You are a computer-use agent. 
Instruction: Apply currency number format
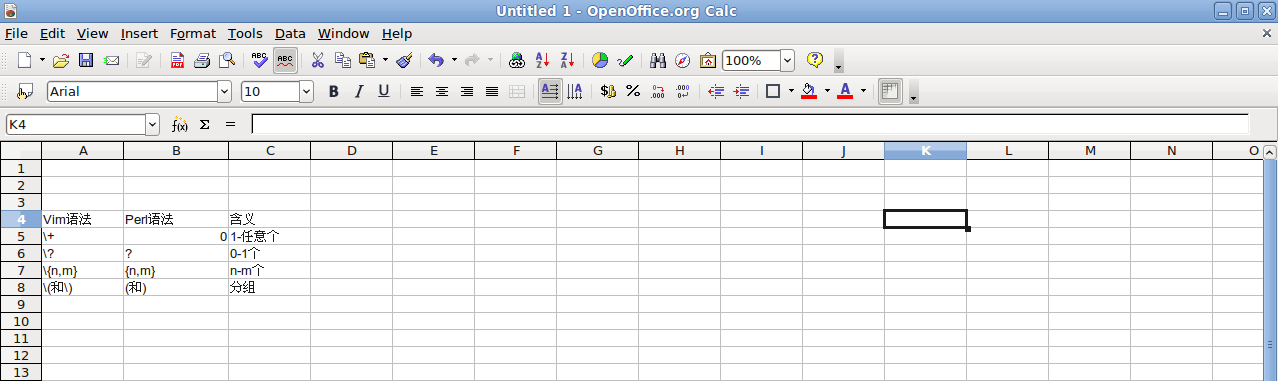[608, 92]
